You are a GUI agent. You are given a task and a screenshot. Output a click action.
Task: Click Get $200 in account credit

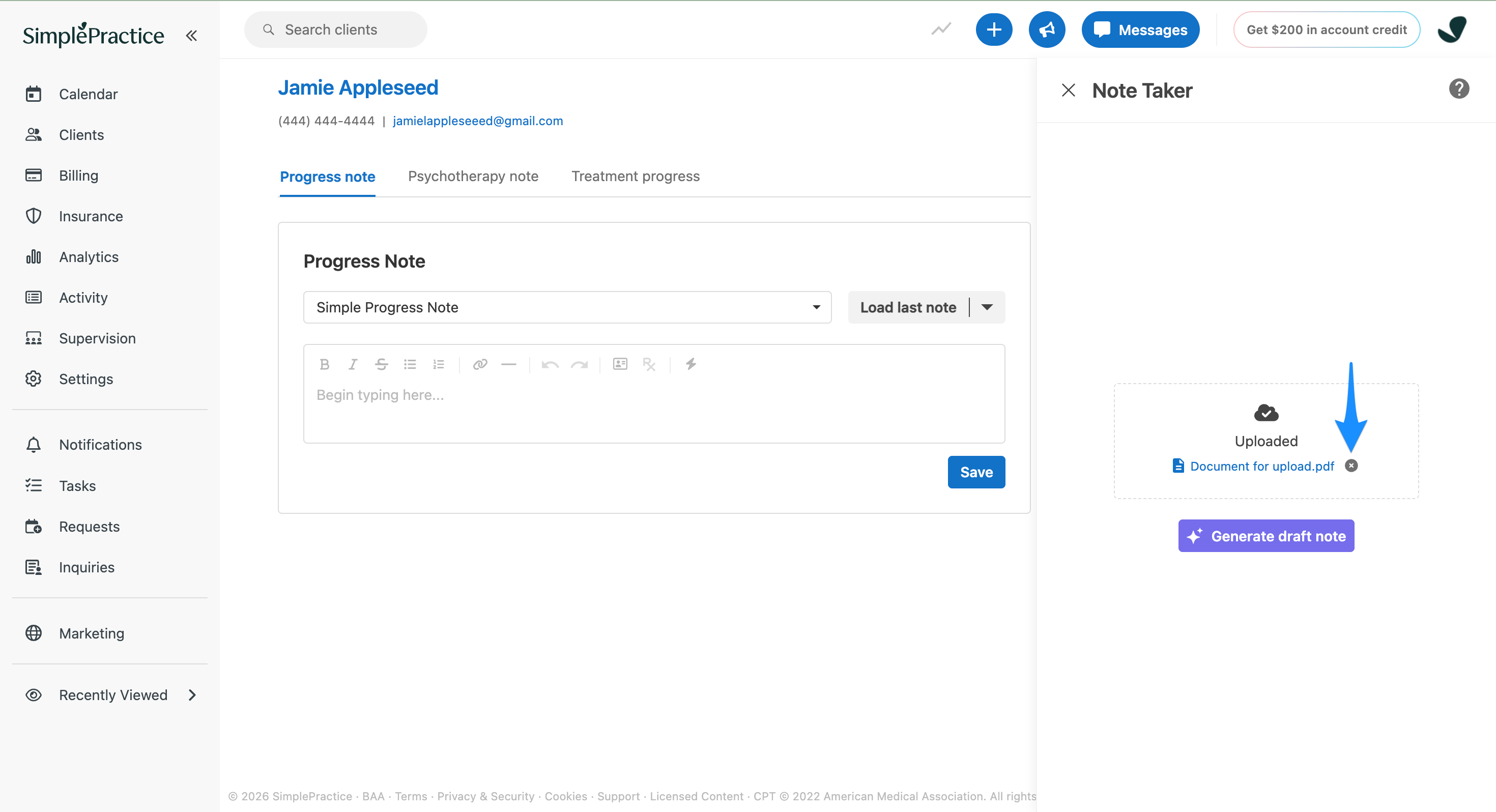1327,30
